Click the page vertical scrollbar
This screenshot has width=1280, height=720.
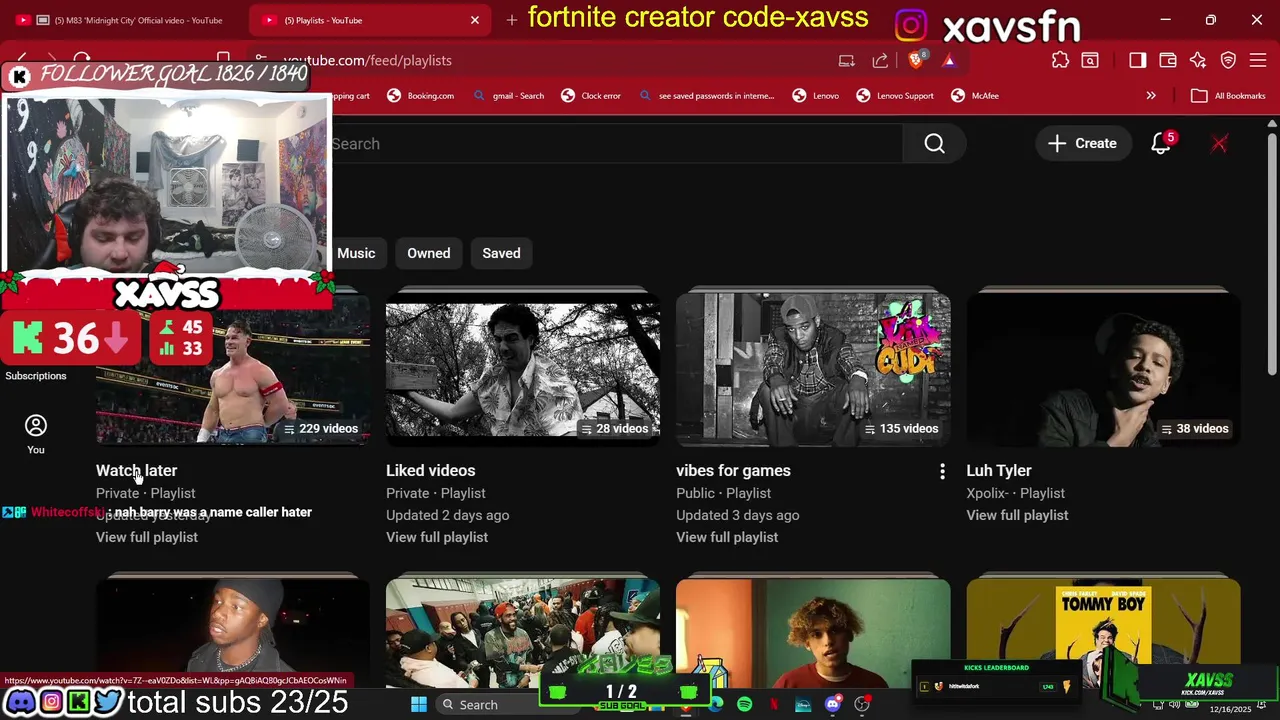click(1272, 255)
